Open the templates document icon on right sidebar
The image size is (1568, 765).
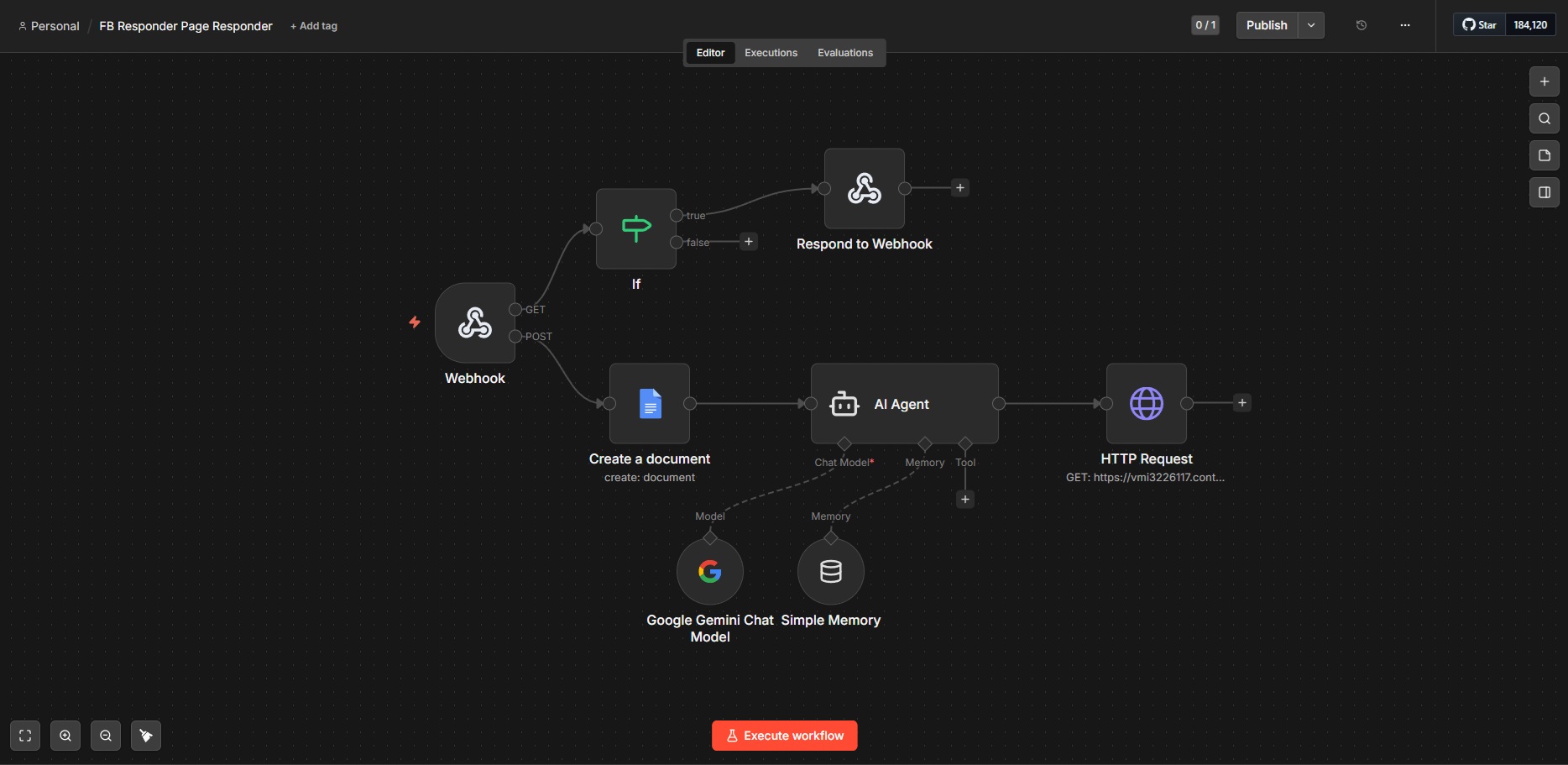click(x=1544, y=155)
